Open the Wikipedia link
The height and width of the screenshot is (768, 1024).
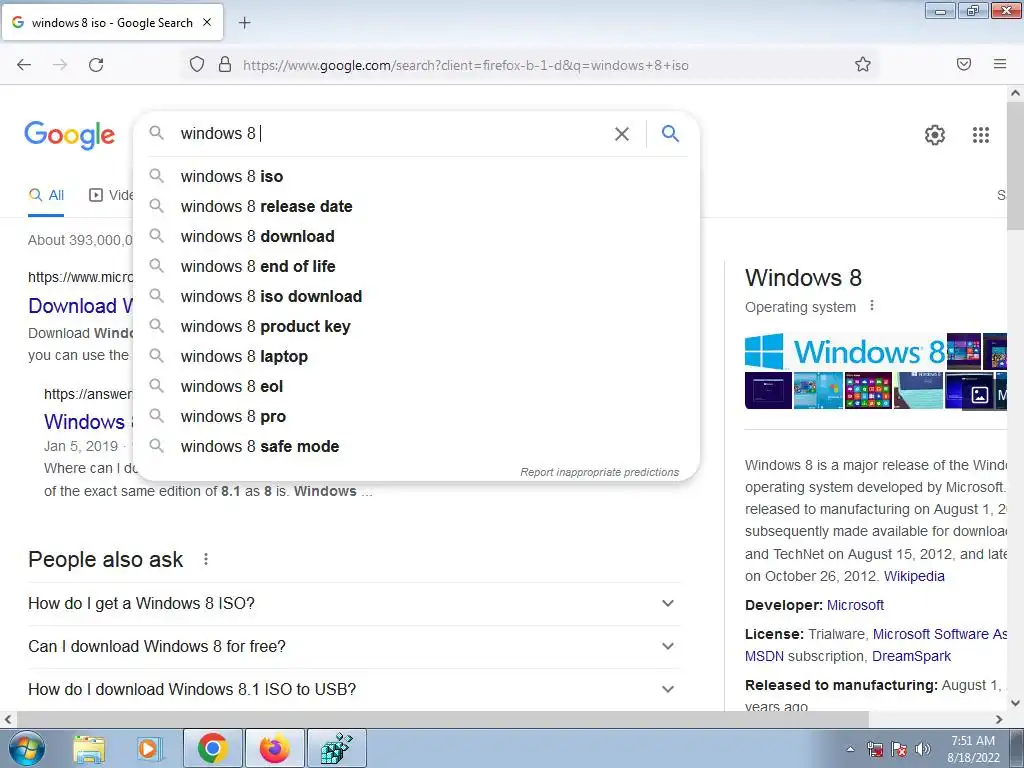[914, 576]
